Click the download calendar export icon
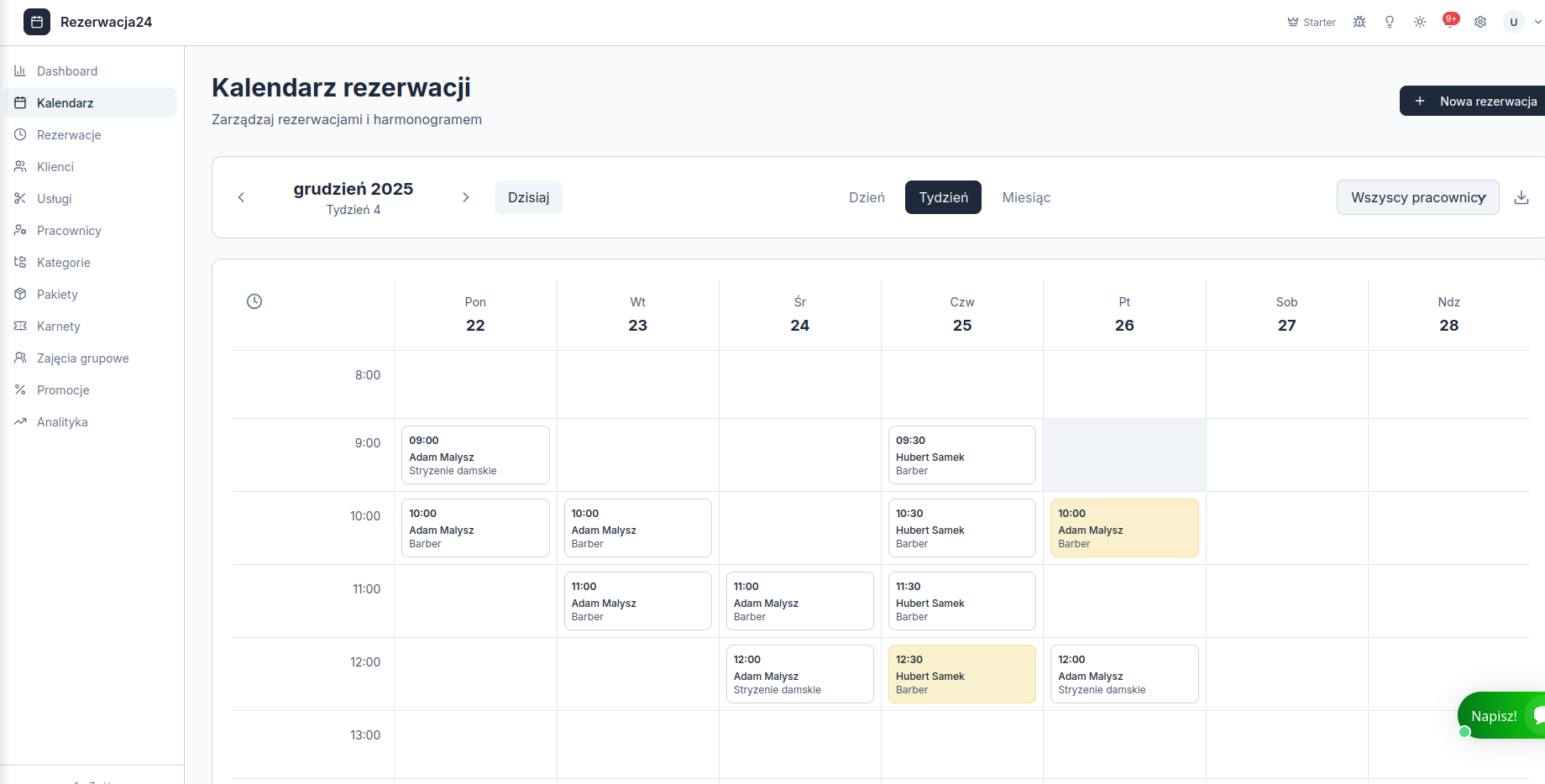This screenshot has height=784, width=1545. pyautogui.click(x=1521, y=197)
